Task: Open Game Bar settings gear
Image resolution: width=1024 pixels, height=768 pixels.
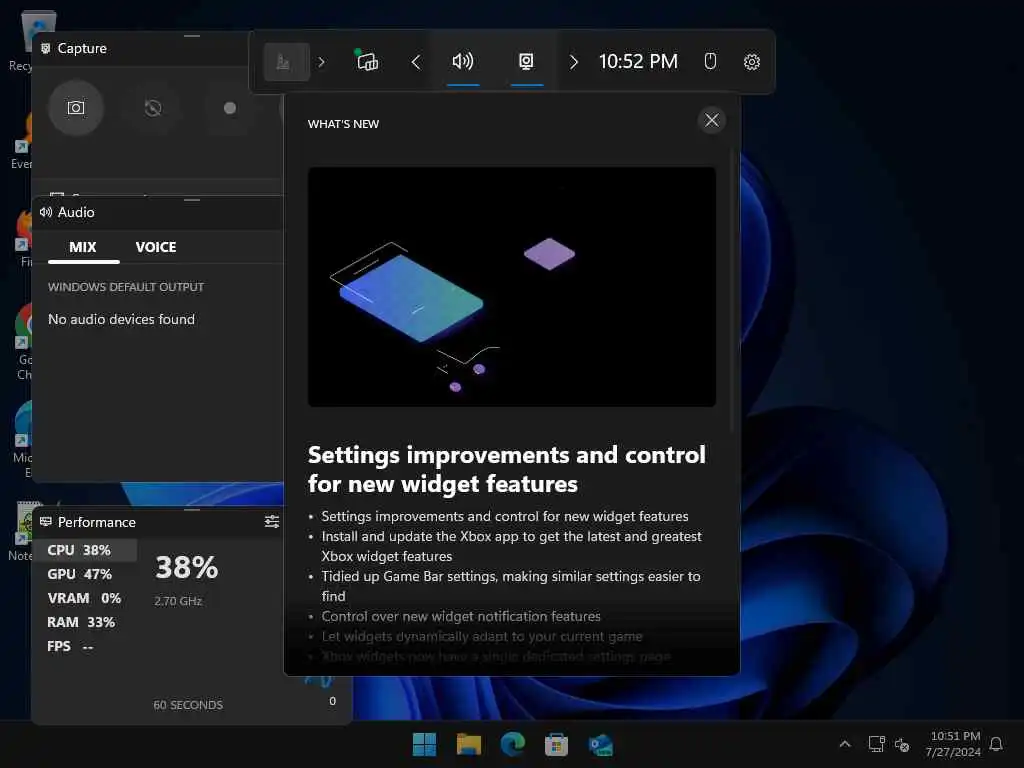Action: [x=752, y=61]
